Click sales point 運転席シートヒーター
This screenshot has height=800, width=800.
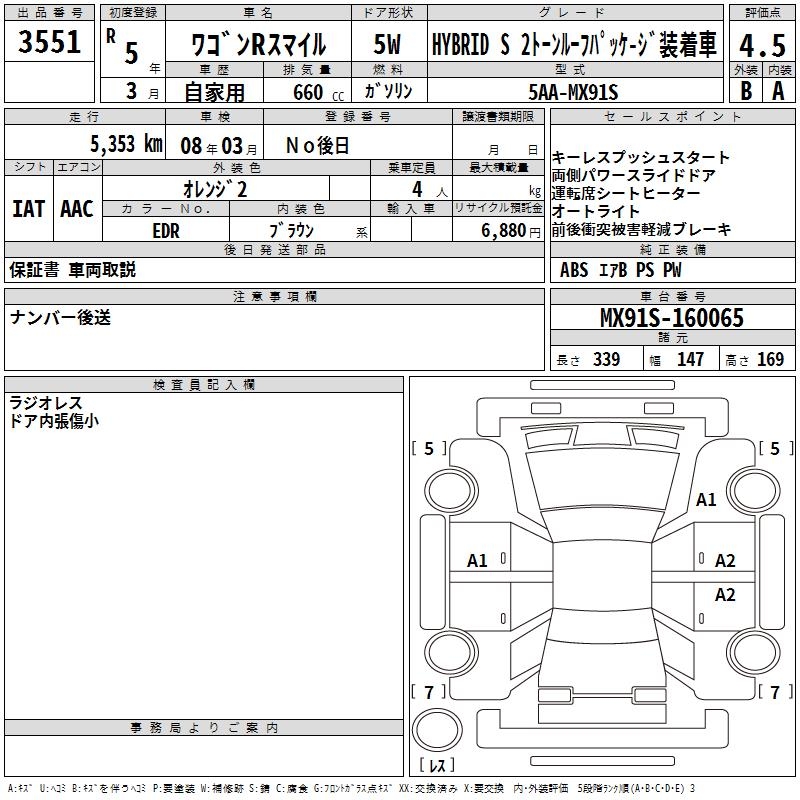click(626, 193)
